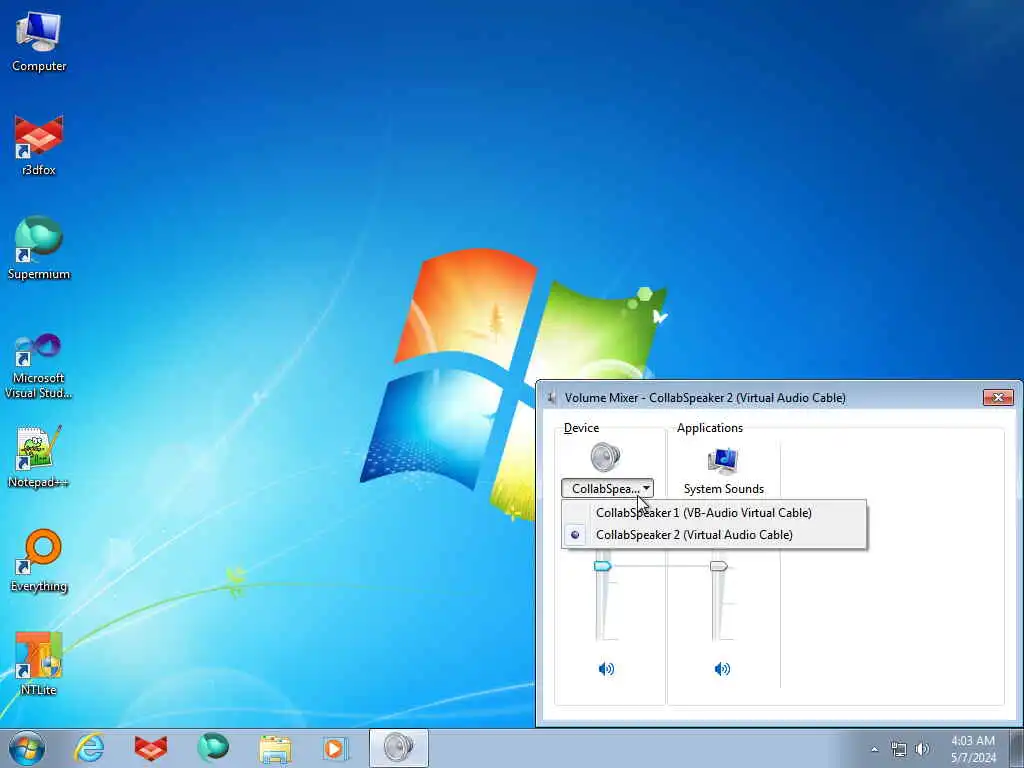Click the System Sounds application icon
This screenshot has width=1024, height=768.
point(723,460)
